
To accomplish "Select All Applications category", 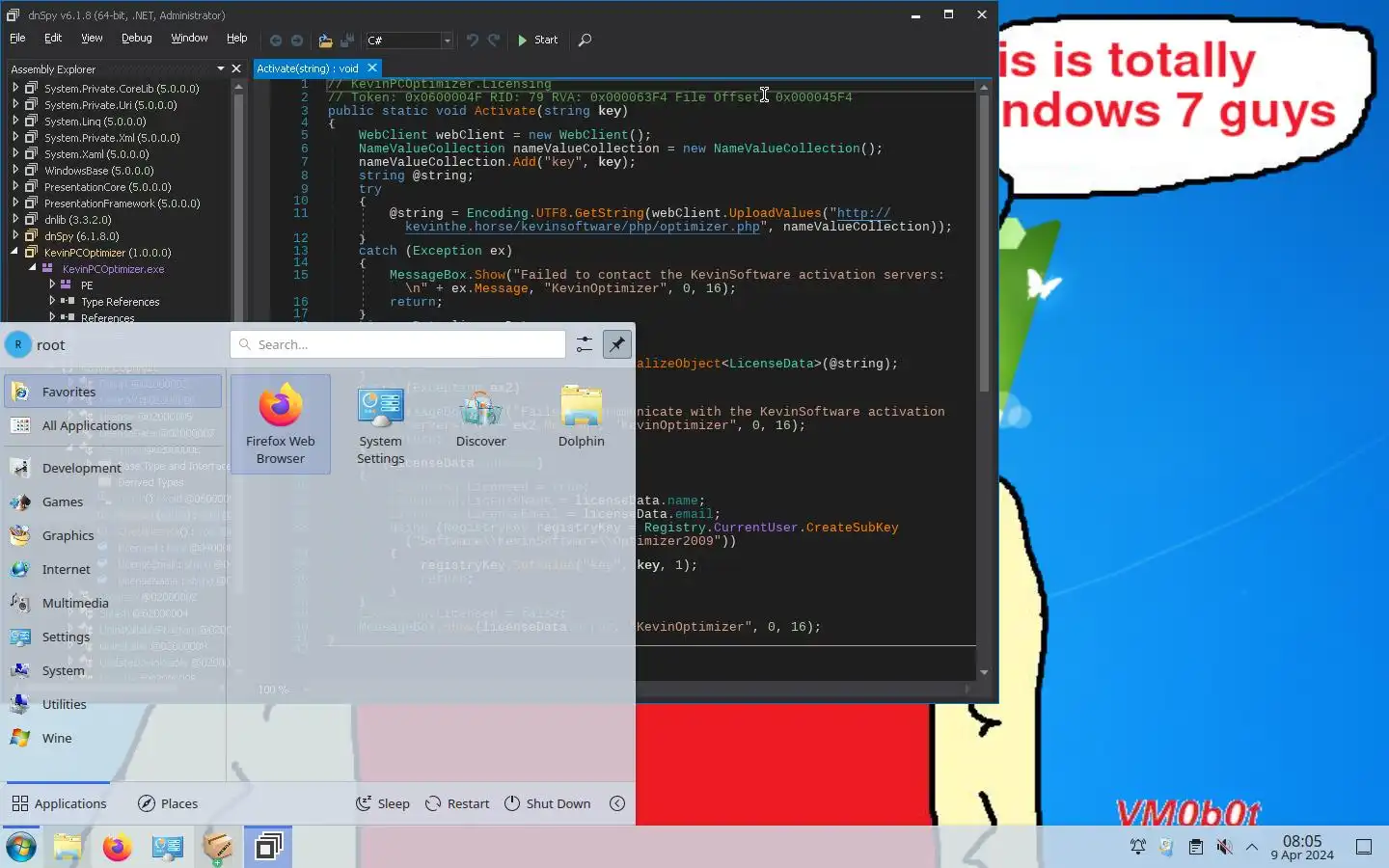I will tap(114, 425).
